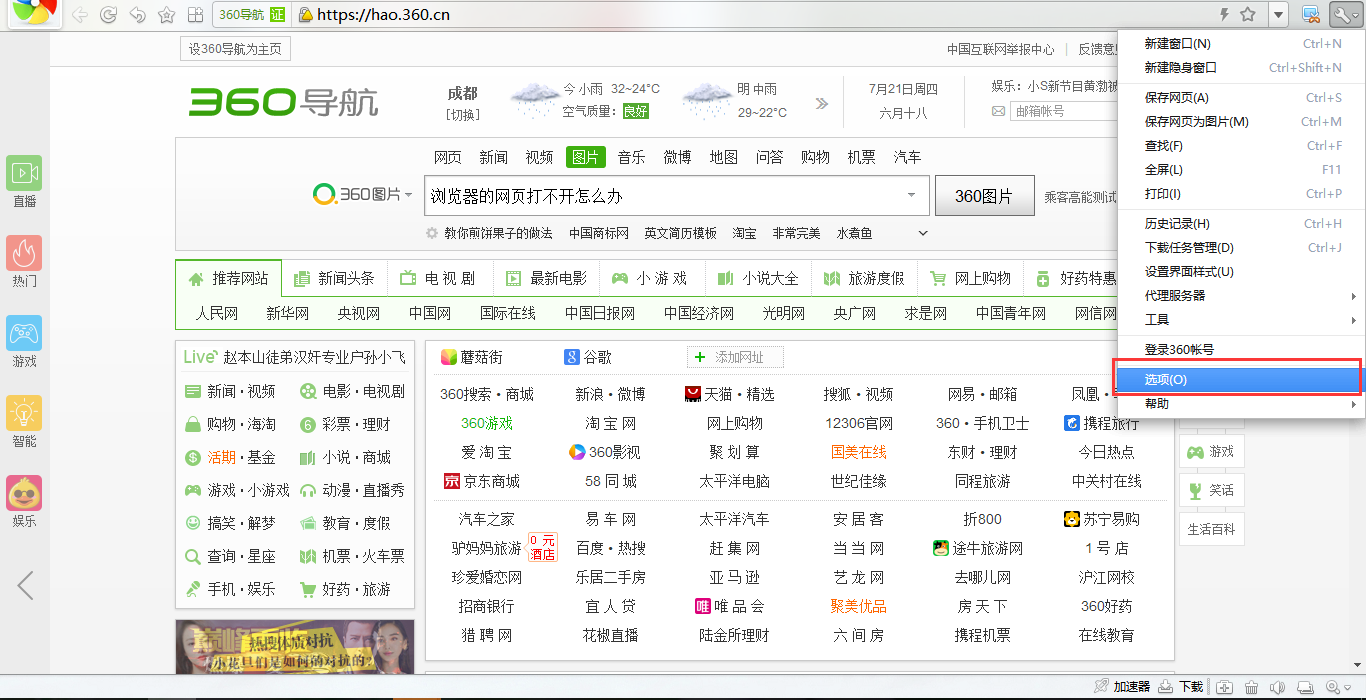1366x700 pixels.
Task: Click 设360导航为主页 button
Action: click(236, 49)
